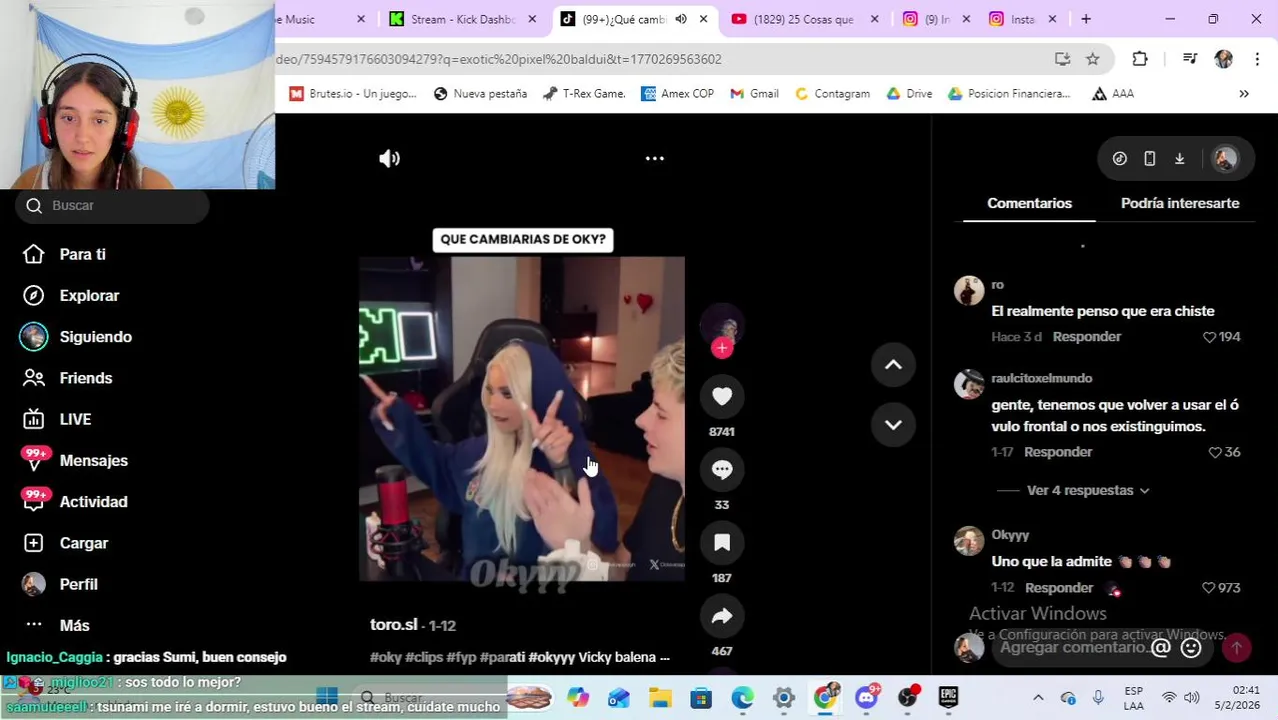
Task: Mute the TikTok browser tab audio
Action: (681, 19)
